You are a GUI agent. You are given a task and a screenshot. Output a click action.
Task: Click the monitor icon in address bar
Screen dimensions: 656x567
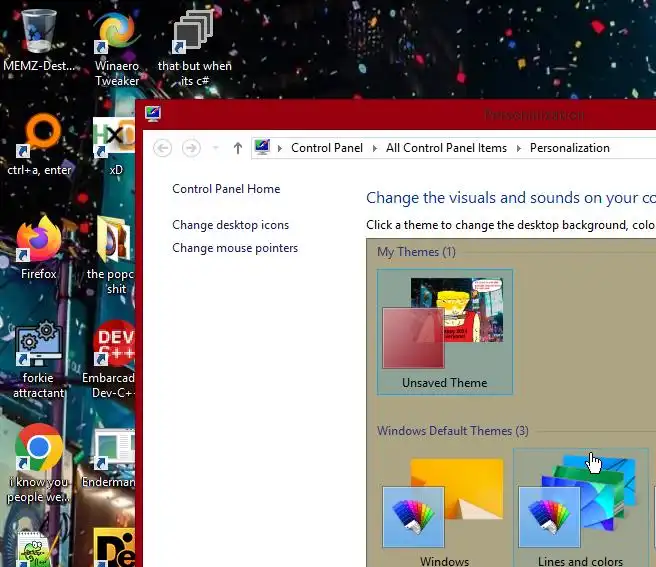pos(262,147)
